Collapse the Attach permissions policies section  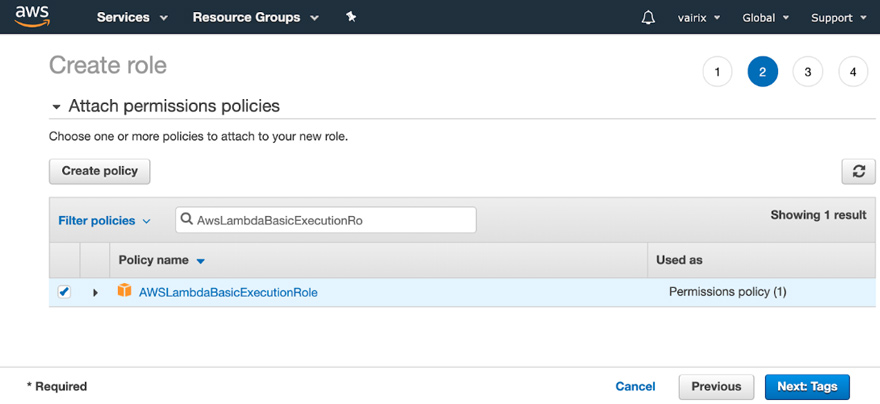pyautogui.click(x=56, y=107)
